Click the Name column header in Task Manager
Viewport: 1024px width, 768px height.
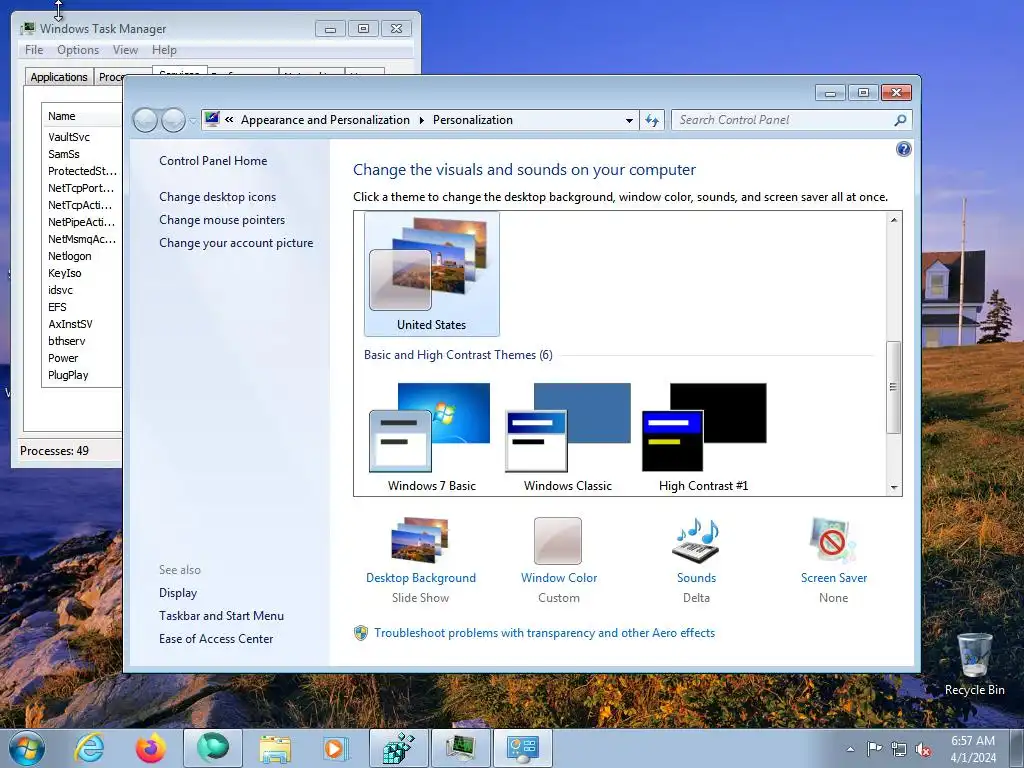(x=82, y=116)
